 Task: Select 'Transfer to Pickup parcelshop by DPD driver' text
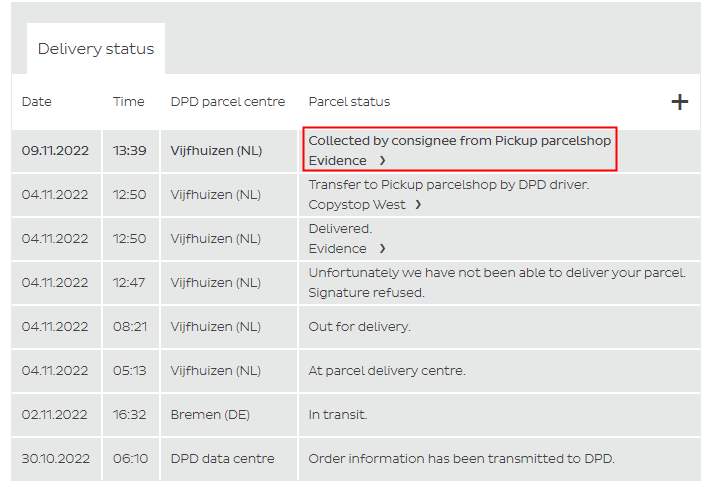[448, 185]
